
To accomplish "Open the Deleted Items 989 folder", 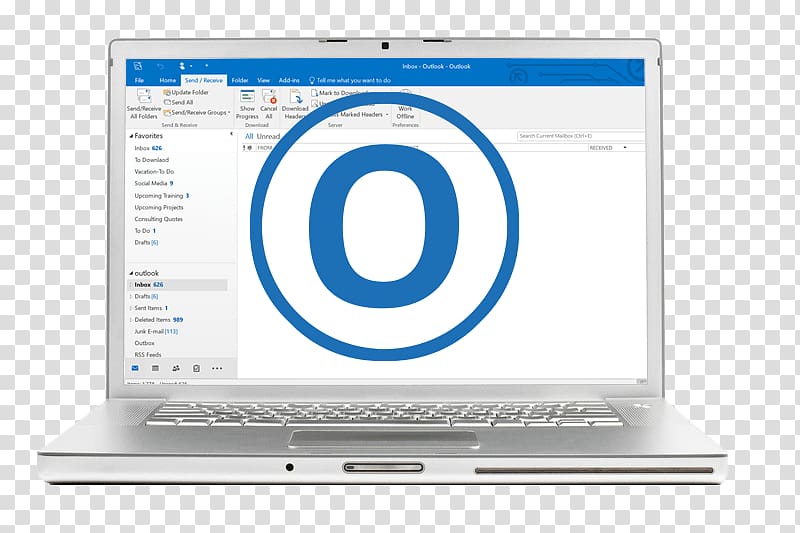I will pyautogui.click(x=159, y=320).
